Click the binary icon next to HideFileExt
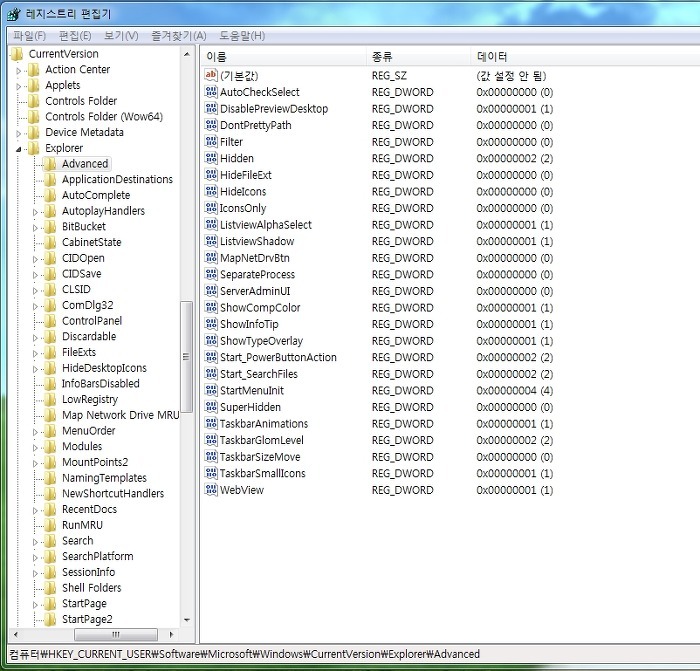The width and height of the screenshot is (700, 671). [211, 175]
